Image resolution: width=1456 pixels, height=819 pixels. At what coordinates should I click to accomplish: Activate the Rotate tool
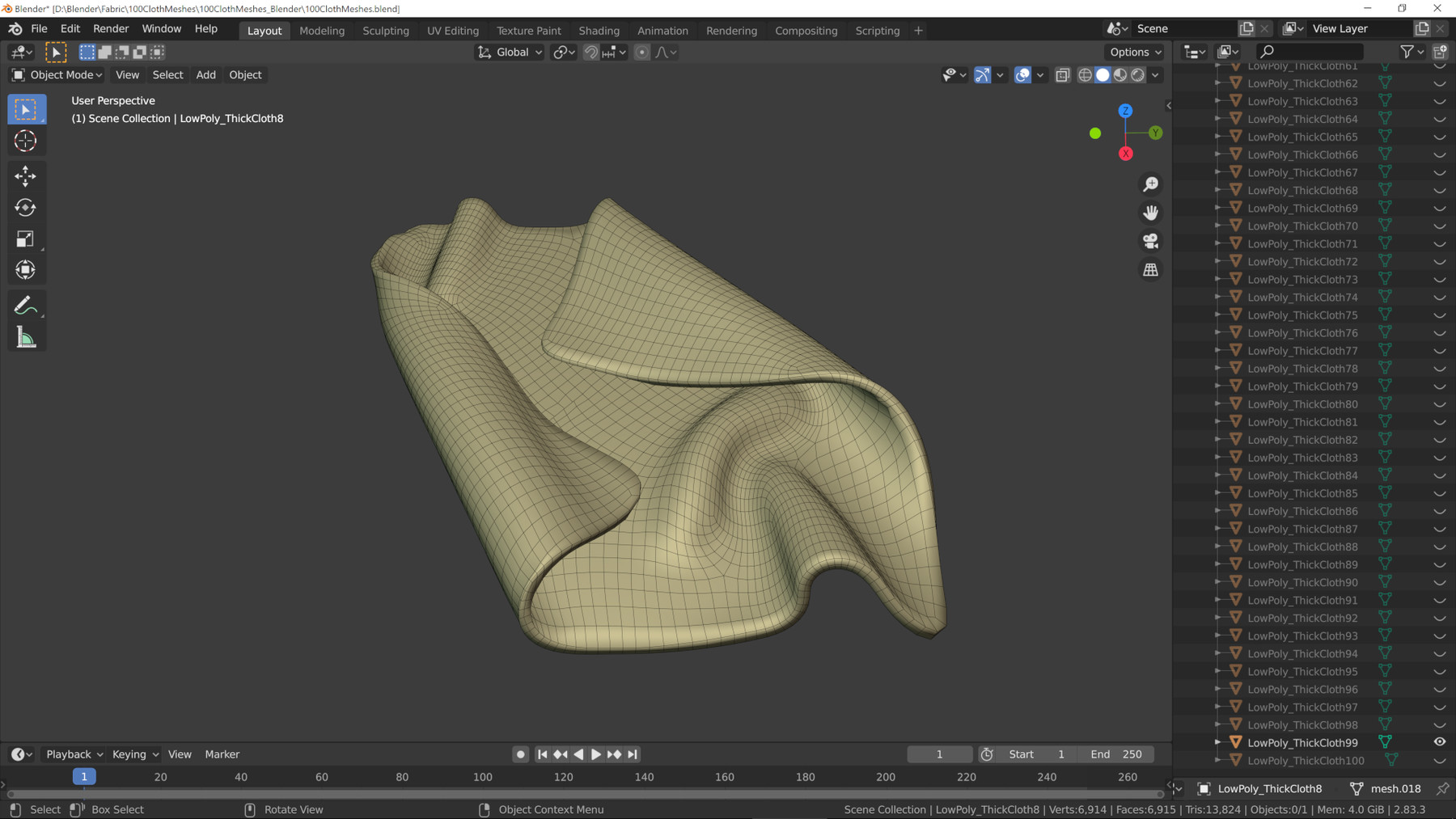(x=25, y=208)
